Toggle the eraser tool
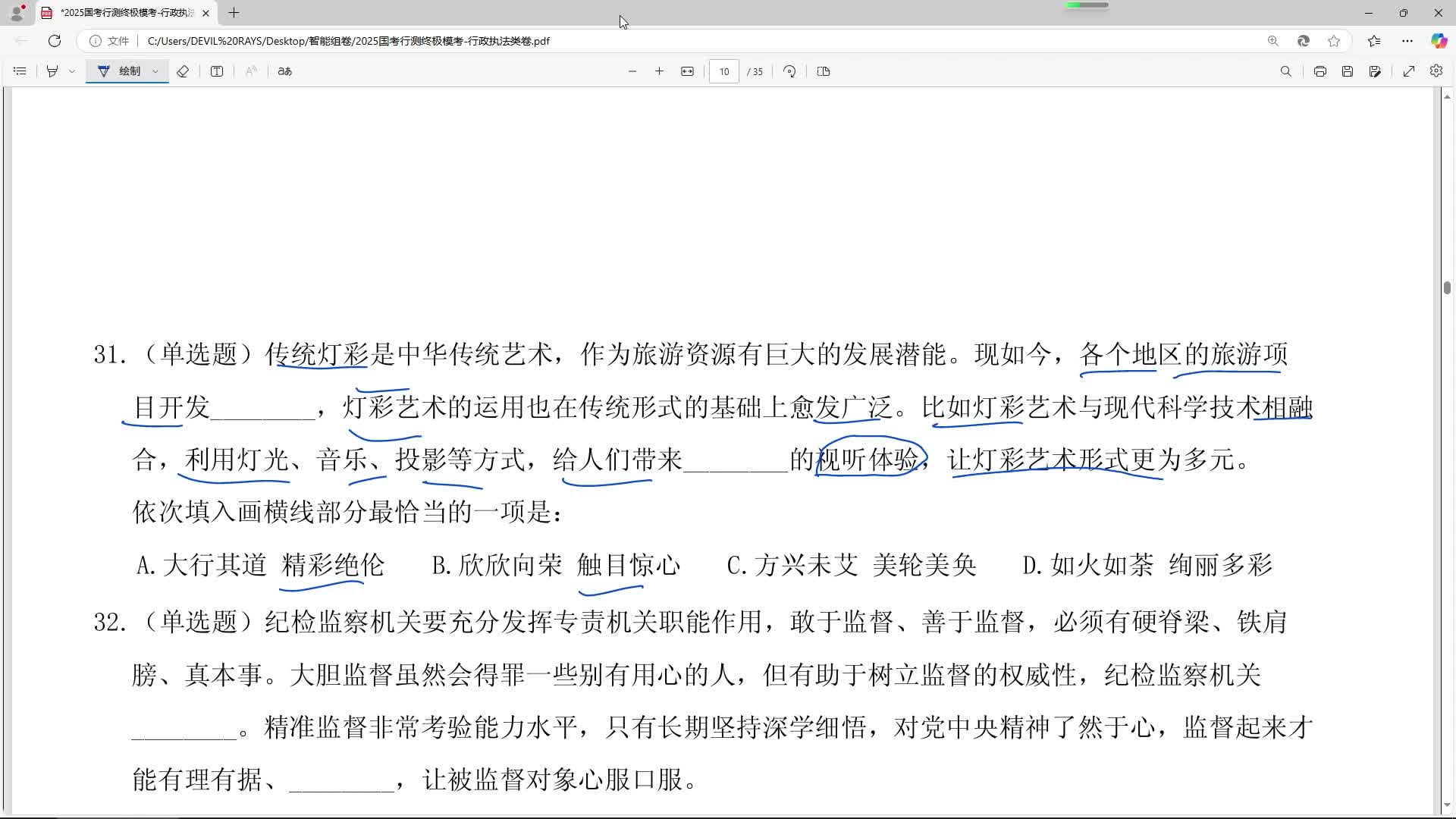Viewport: 1456px width, 819px height. (183, 71)
